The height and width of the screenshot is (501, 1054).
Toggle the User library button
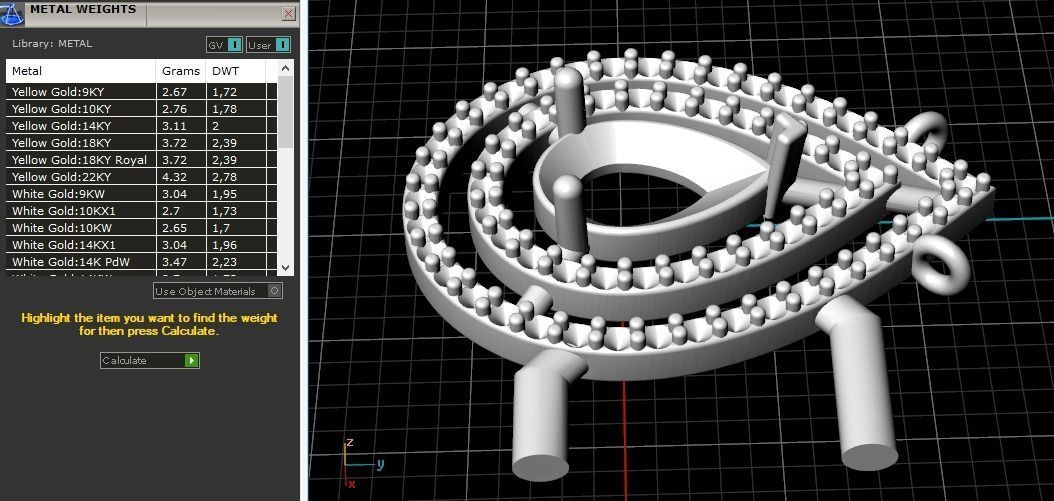268,45
